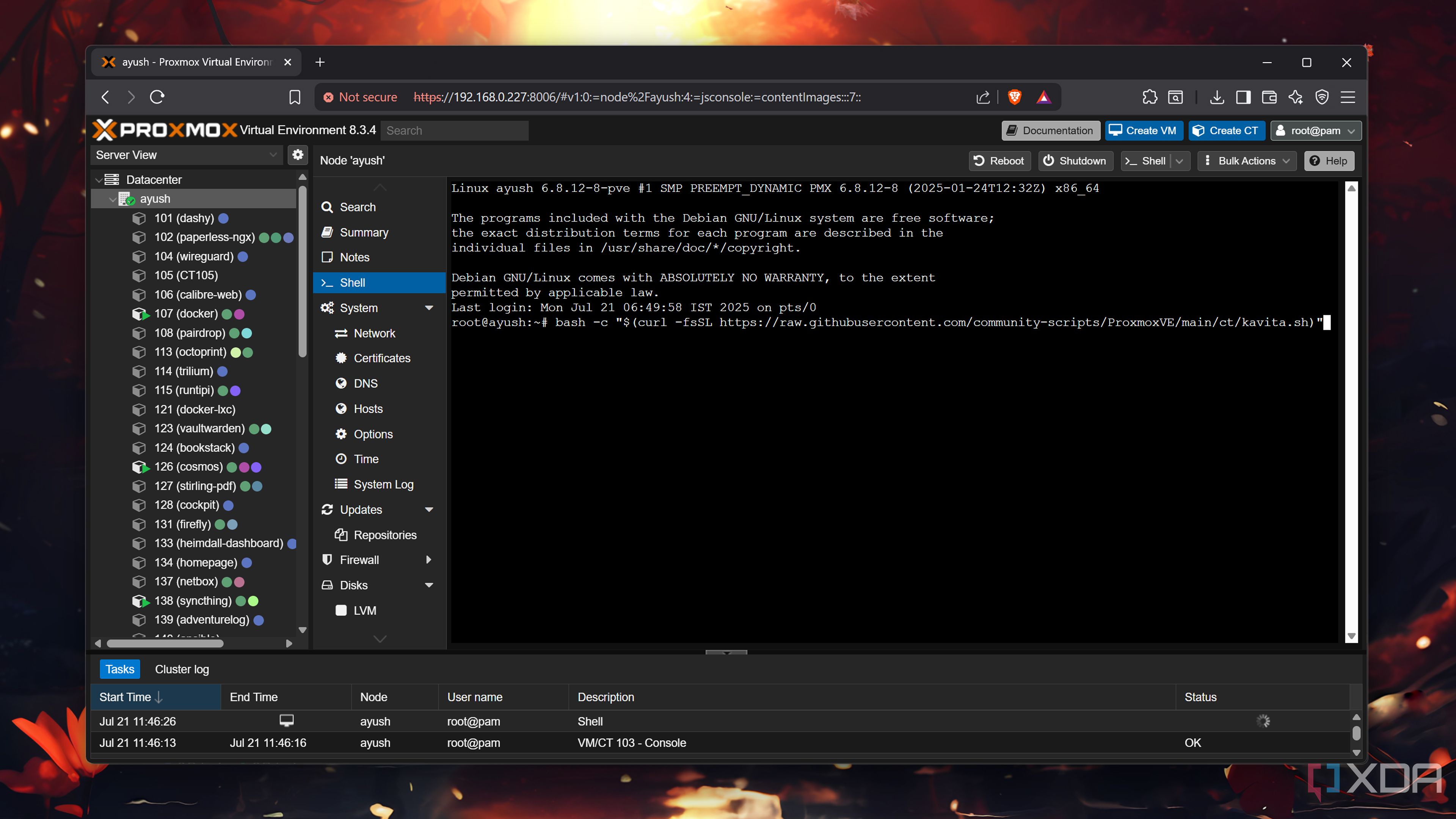Image resolution: width=1456 pixels, height=819 pixels.
Task: Collapse the Datacenter tree node
Action: click(98, 180)
